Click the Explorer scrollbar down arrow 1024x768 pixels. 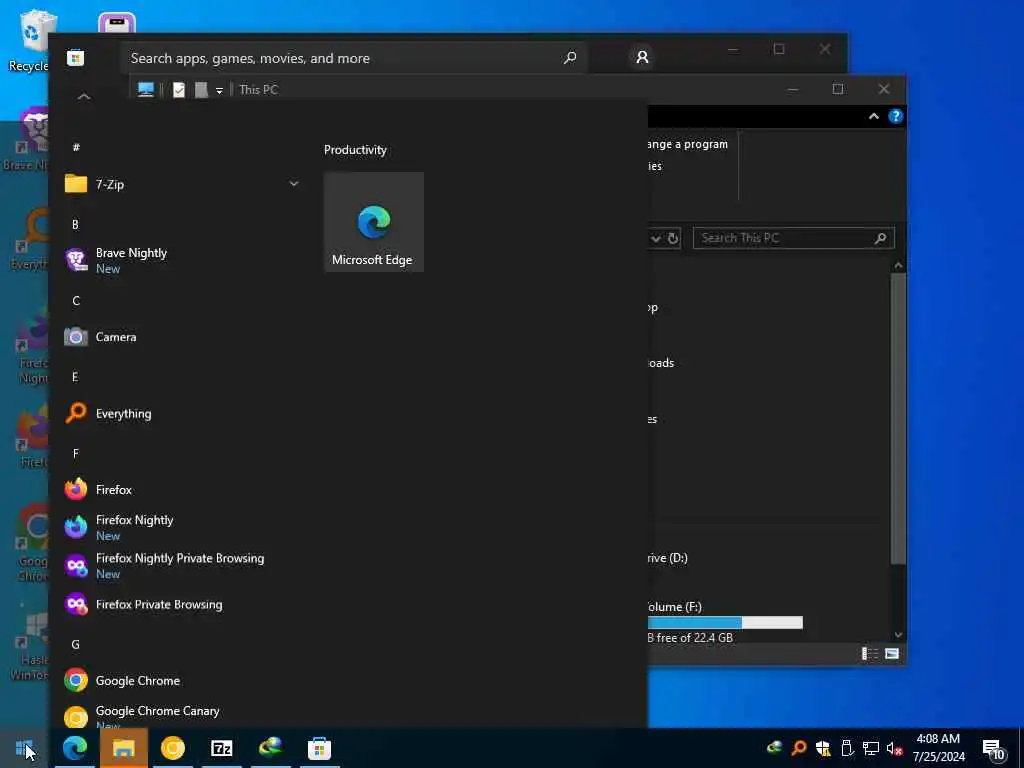point(899,635)
